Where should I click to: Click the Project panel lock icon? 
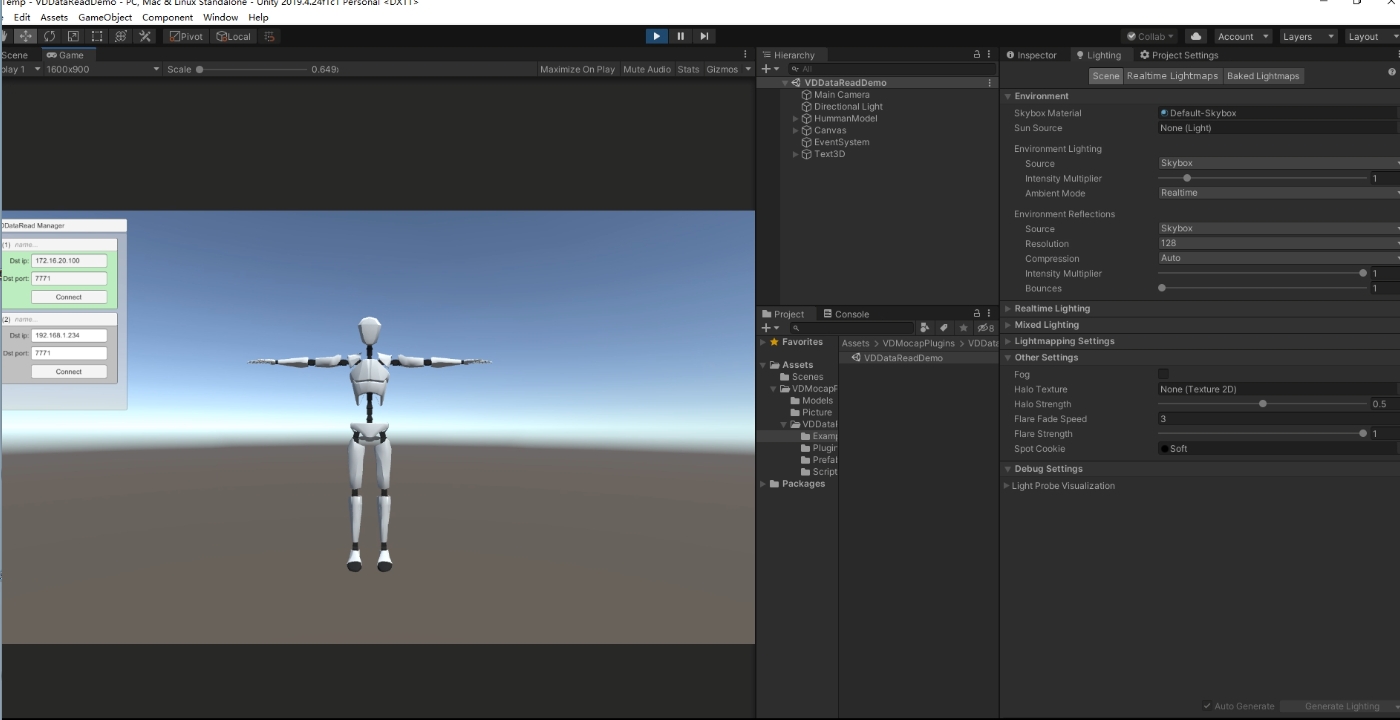pos(977,314)
